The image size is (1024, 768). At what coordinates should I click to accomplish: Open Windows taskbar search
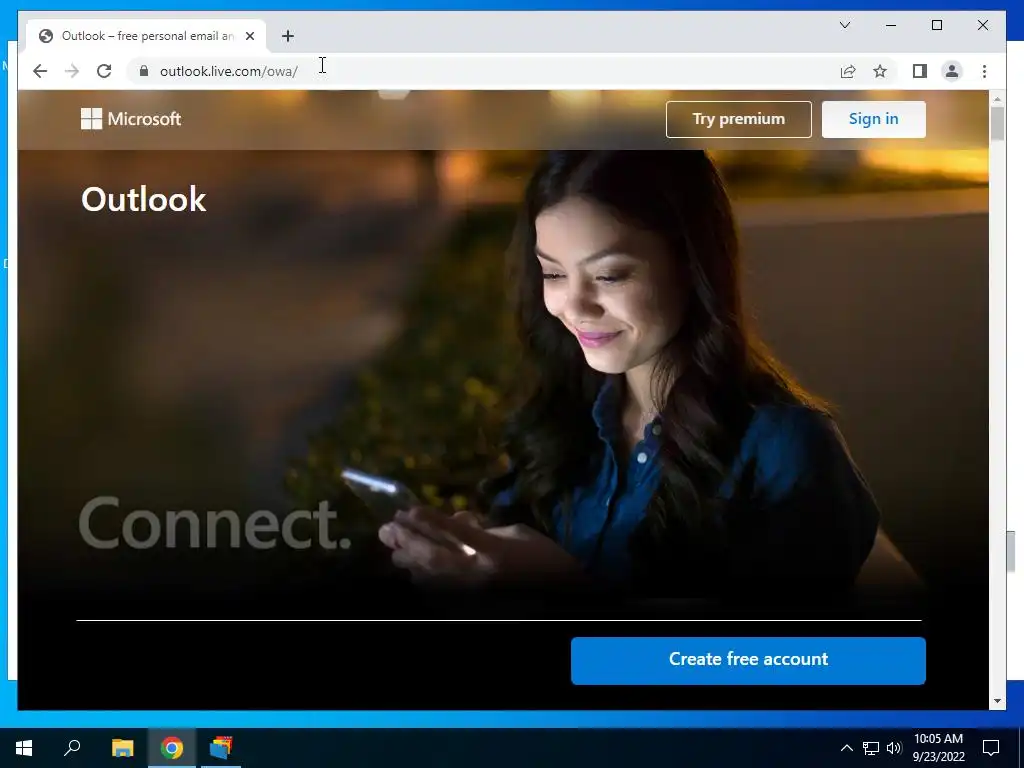[72, 748]
